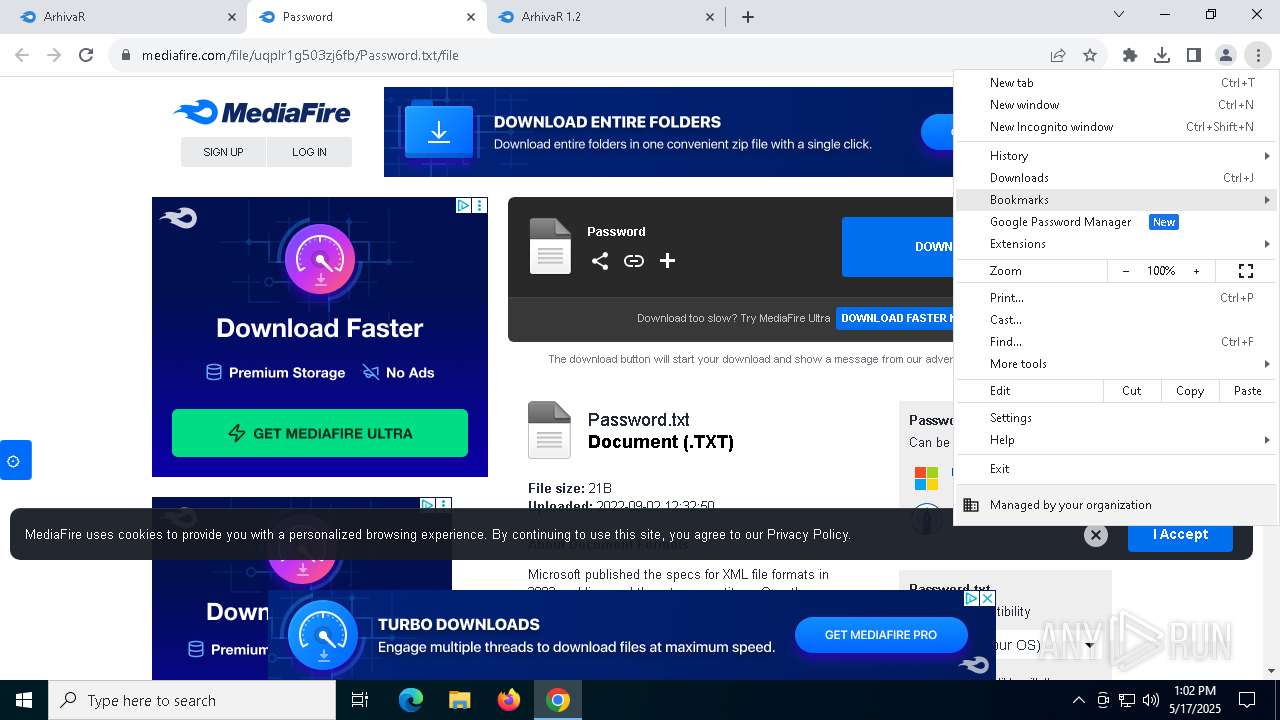
Task: Dismiss cookie banner with X icon
Action: 1096,535
